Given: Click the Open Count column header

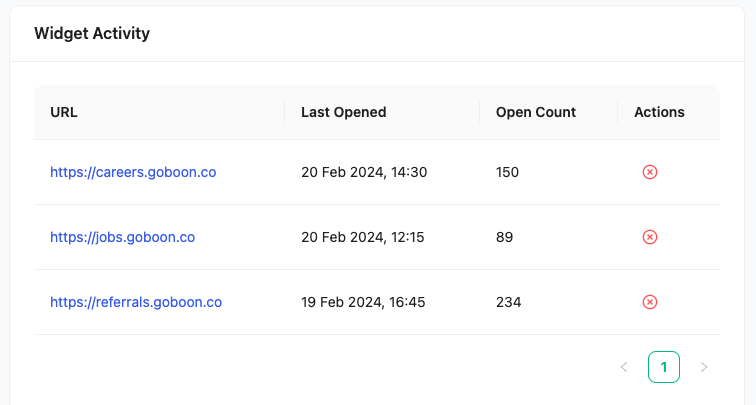Looking at the screenshot, I should pyautogui.click(x=536, y=112).
